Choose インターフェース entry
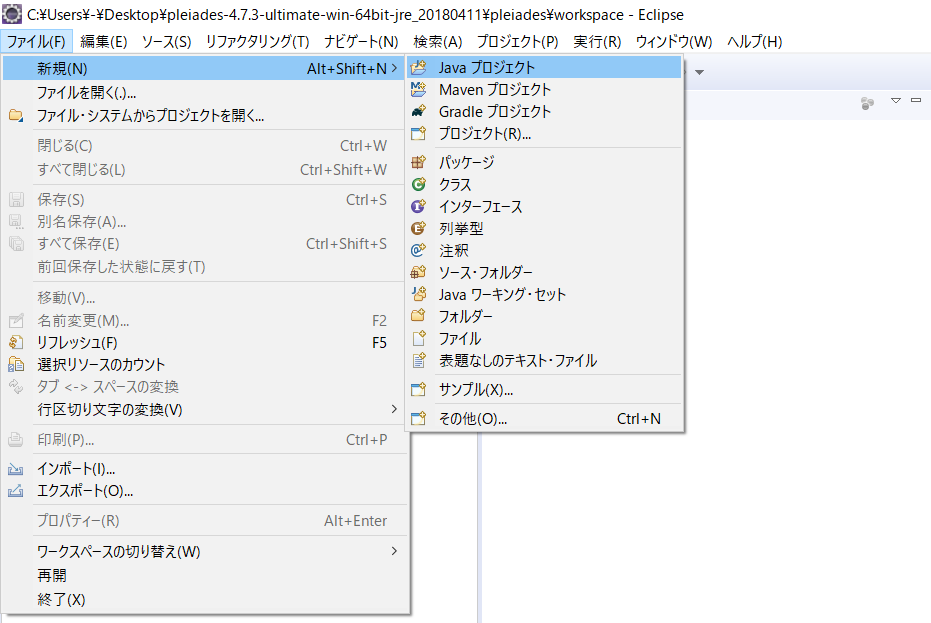Viewport: 931px width, 623px height. click(544, 207)
